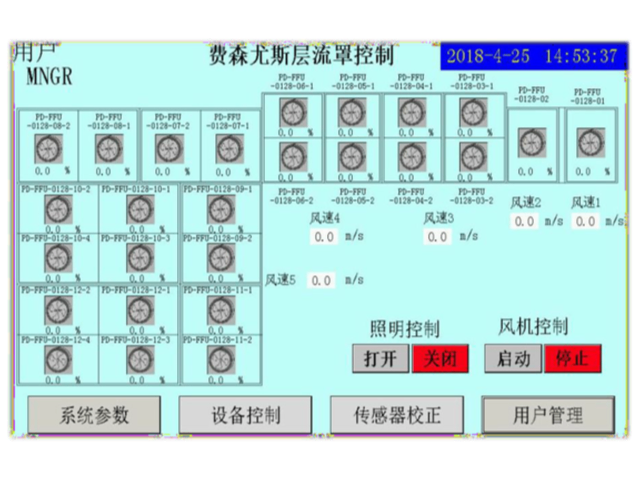The height and width of the screenshot is (480, 640).
Task: Select the 风速4 value field
Action: point(324,237)
